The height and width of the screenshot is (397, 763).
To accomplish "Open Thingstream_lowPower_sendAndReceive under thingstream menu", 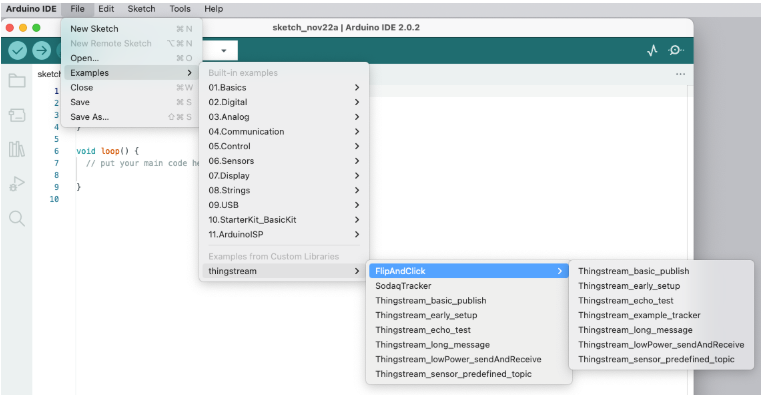I will tap(469, 359).
